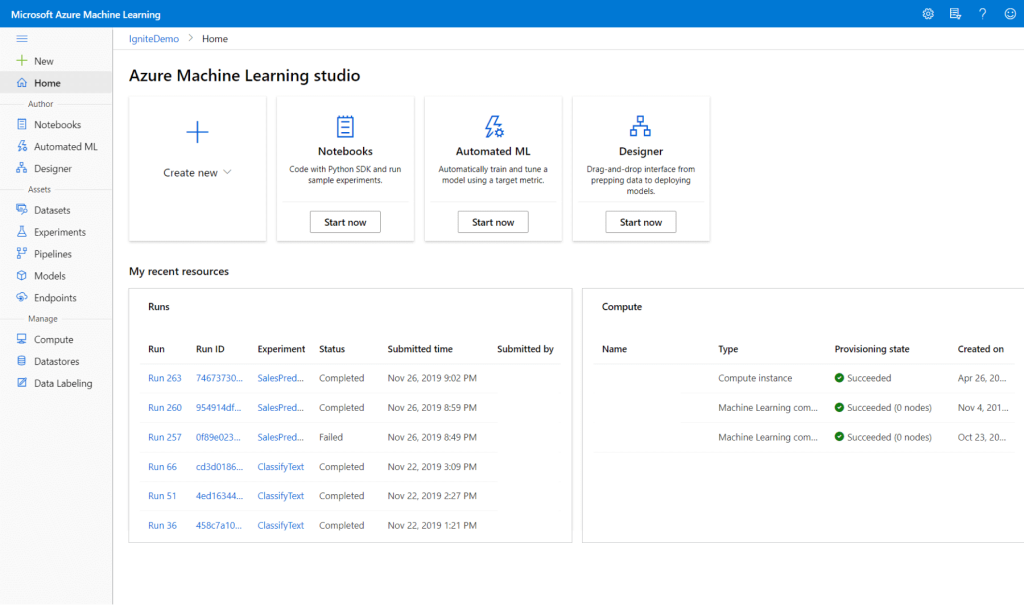Open Run 36 link
The image size is (1024, 605).
click(162, 525)
